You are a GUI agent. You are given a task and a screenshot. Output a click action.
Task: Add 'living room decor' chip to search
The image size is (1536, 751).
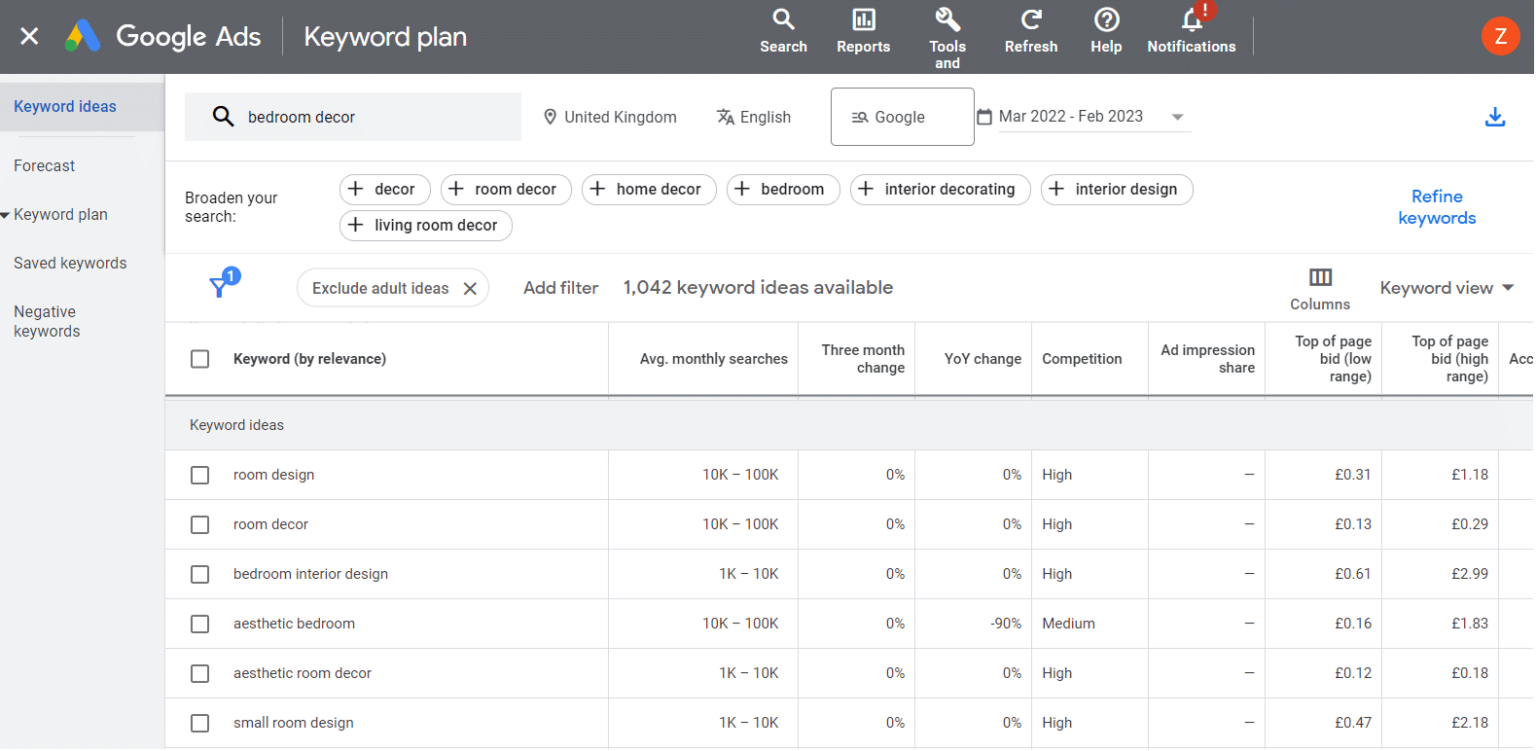426,225
